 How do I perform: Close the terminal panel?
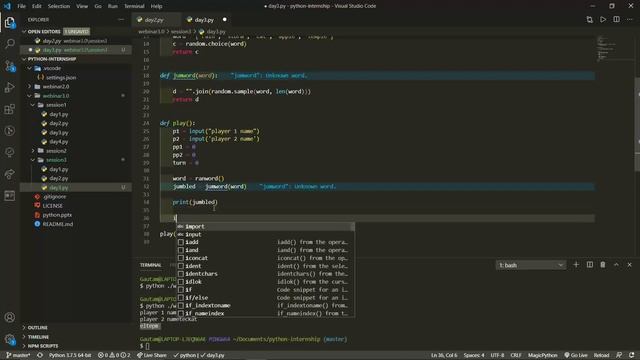point(629,265)
